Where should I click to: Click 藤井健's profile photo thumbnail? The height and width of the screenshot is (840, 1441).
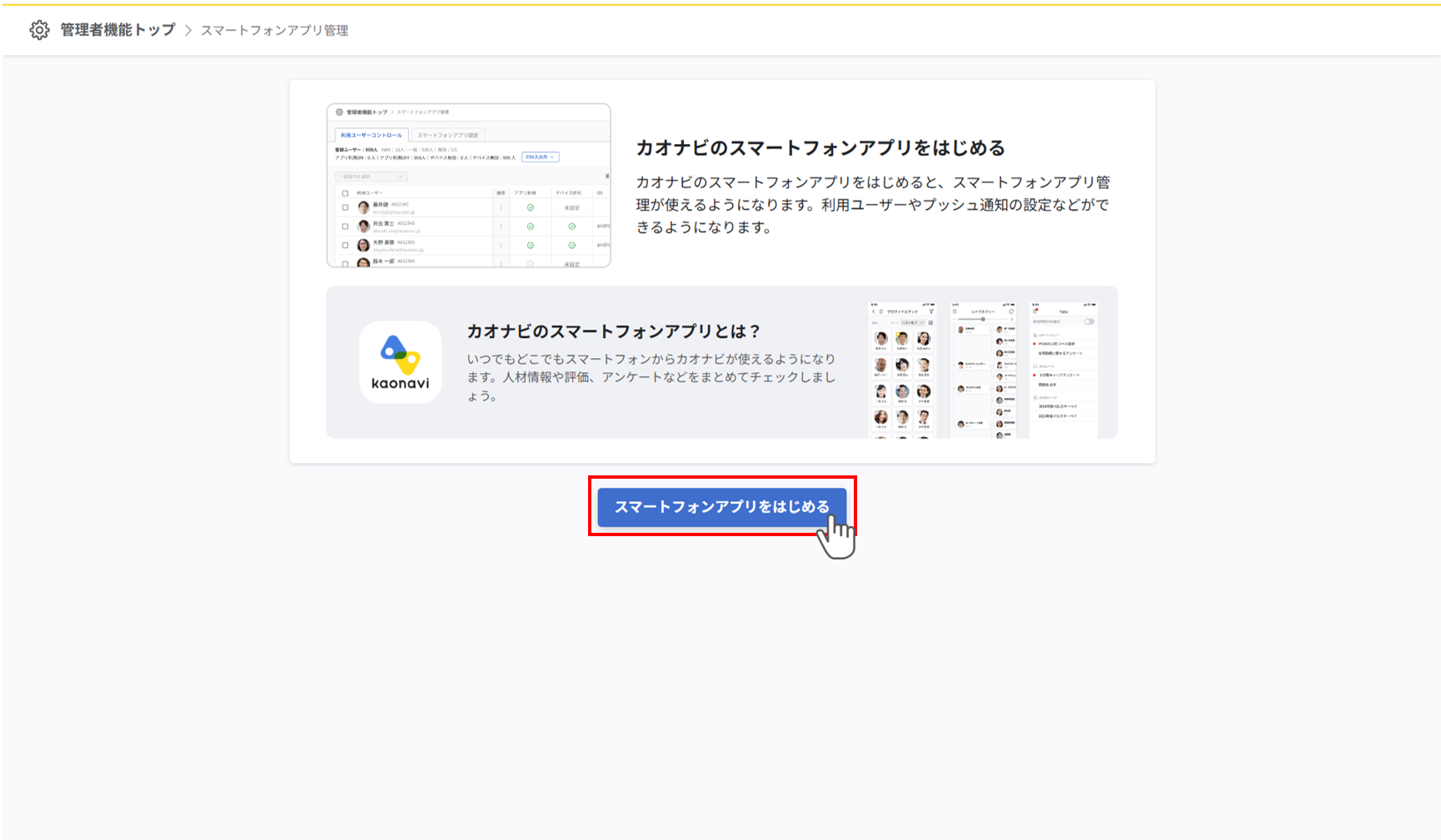coord(362,209)
